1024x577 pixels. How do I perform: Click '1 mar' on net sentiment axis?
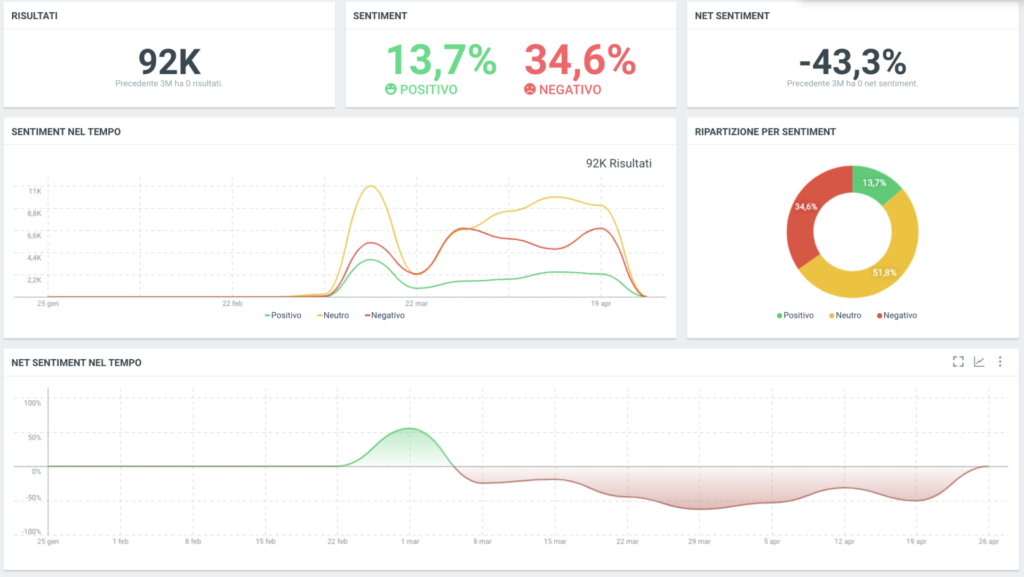pos(409,541)
